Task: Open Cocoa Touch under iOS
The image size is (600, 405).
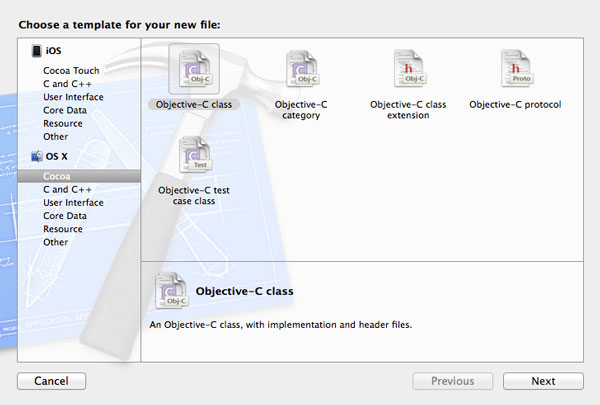Action: coord(71,70)
